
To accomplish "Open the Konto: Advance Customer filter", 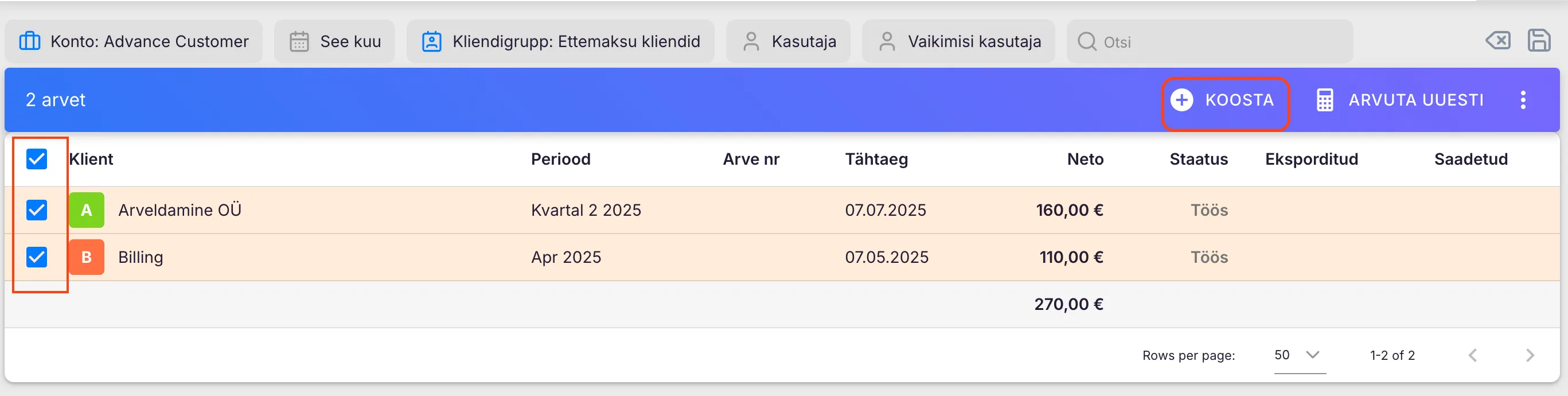I will (134, 41).
